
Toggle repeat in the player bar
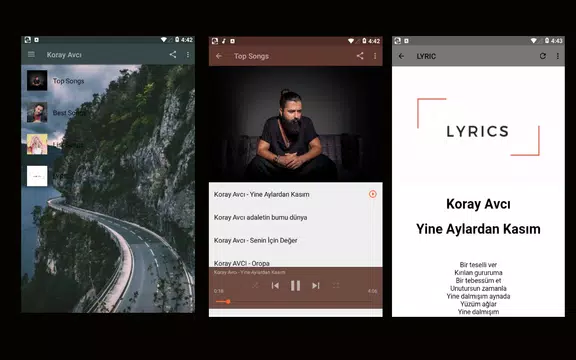(x=336, y=285)
